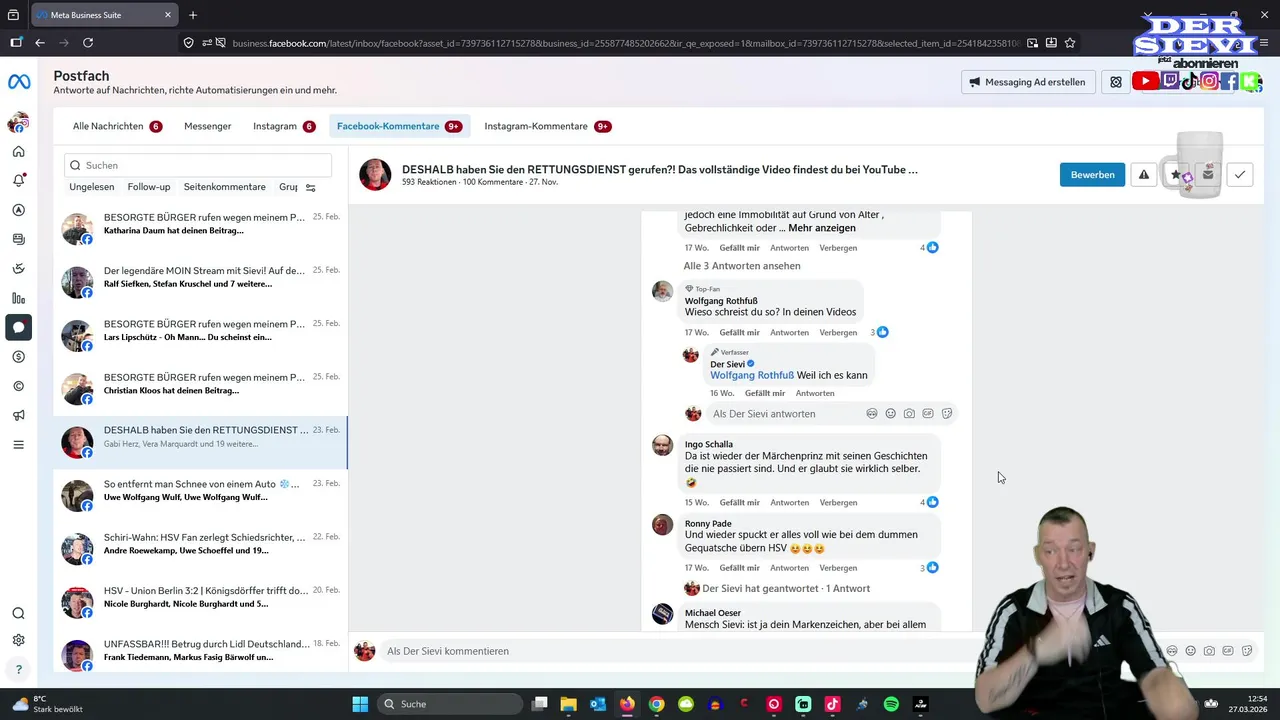Open Spotify from the taskbar
This screenshot has width=1280, height=720.
(891, 704)
